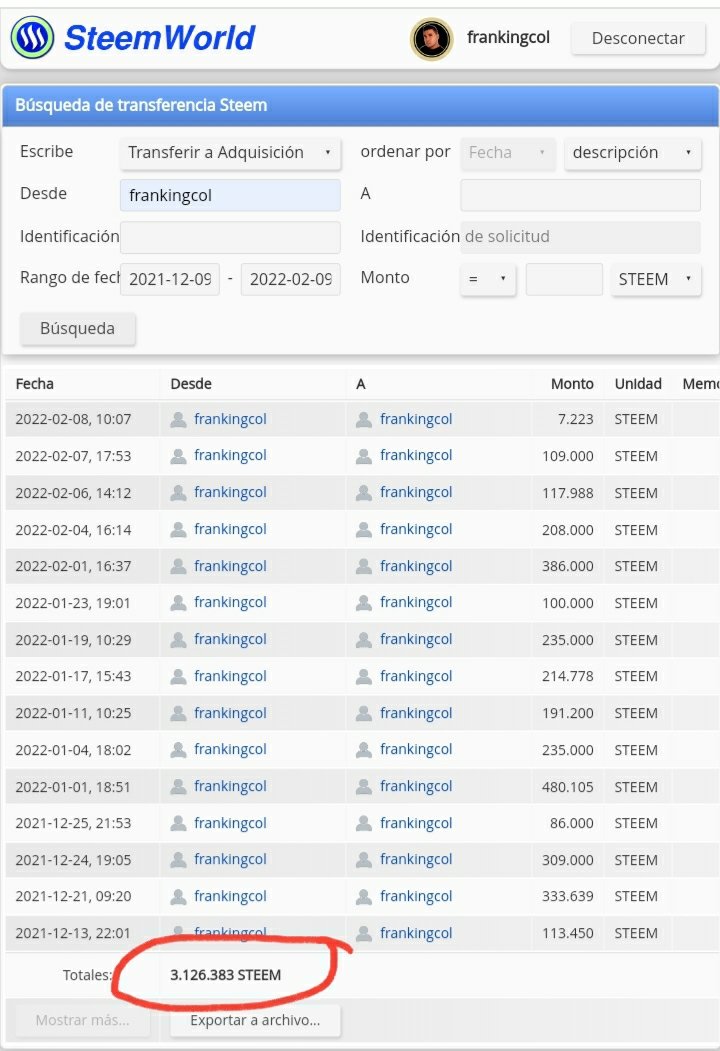Click the Desde column header

[191, 384]
